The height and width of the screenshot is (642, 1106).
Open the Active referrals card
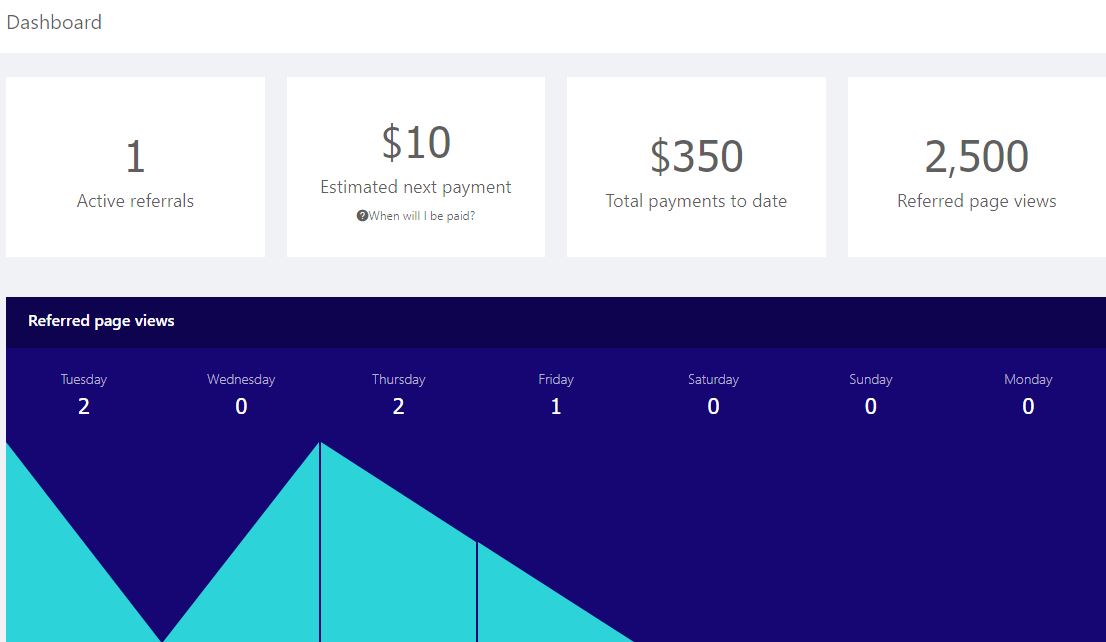tap(135, 165)
